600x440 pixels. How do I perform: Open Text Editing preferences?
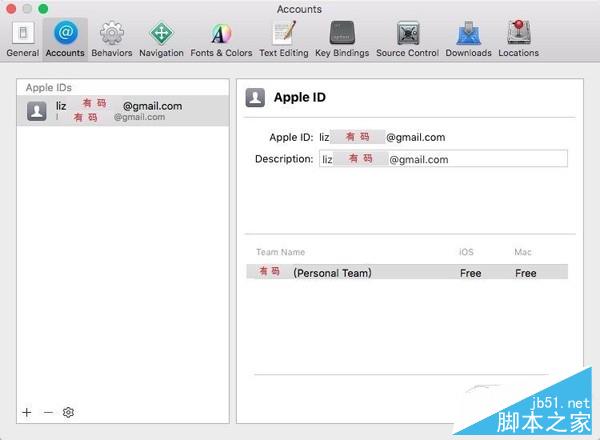(284, 39)
